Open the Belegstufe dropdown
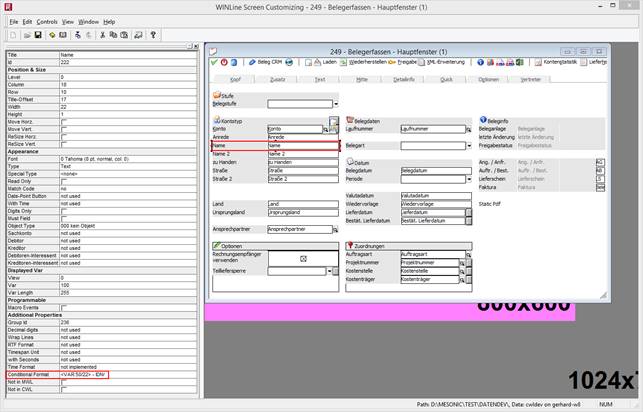The image size is (643, 412). pos(337,103)
